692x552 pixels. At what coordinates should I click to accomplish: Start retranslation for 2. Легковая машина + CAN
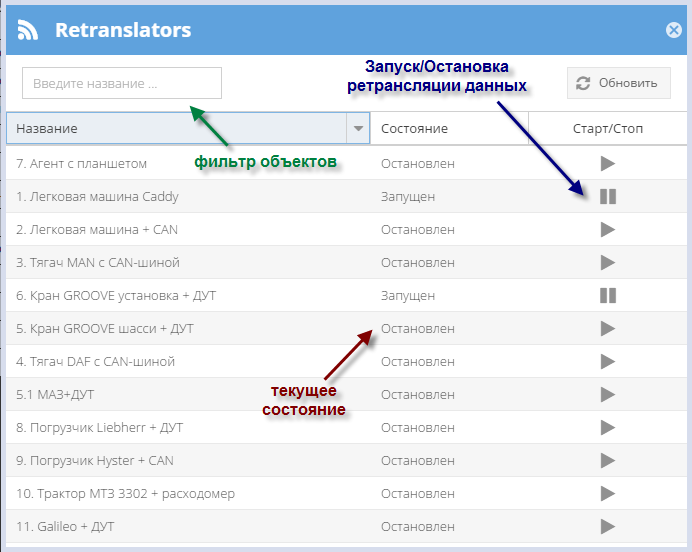(x=607, y=229)
